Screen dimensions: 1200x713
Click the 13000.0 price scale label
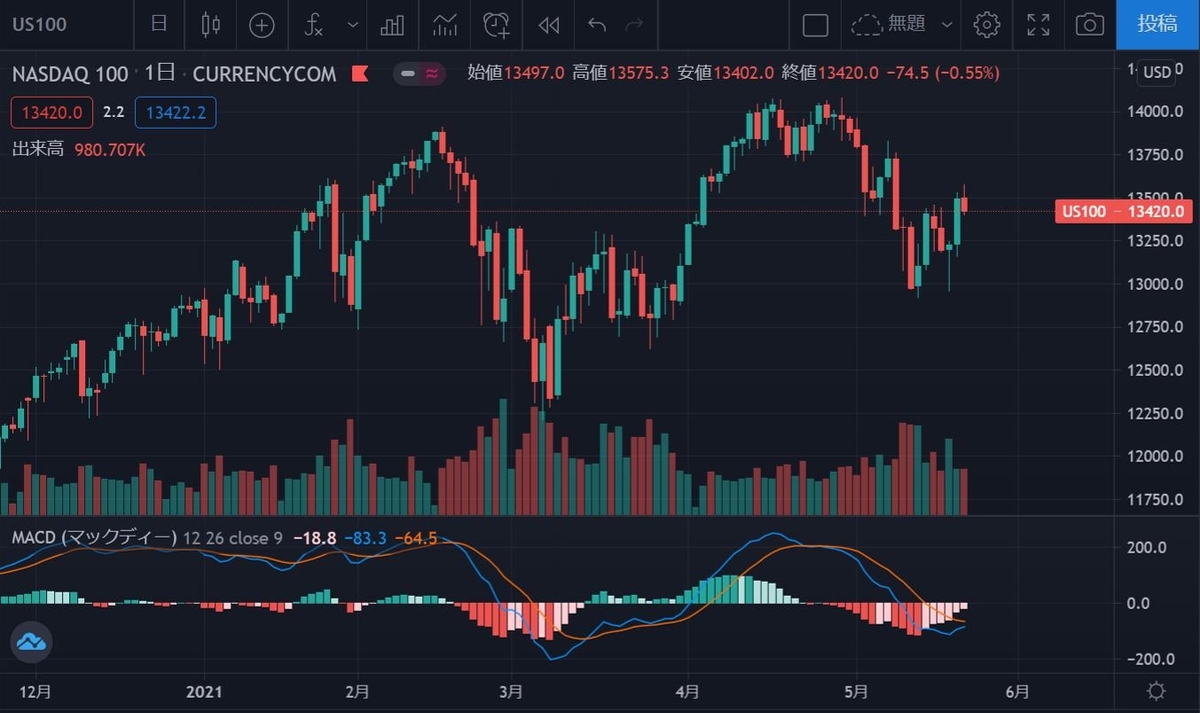click(x=1157, y=284)
